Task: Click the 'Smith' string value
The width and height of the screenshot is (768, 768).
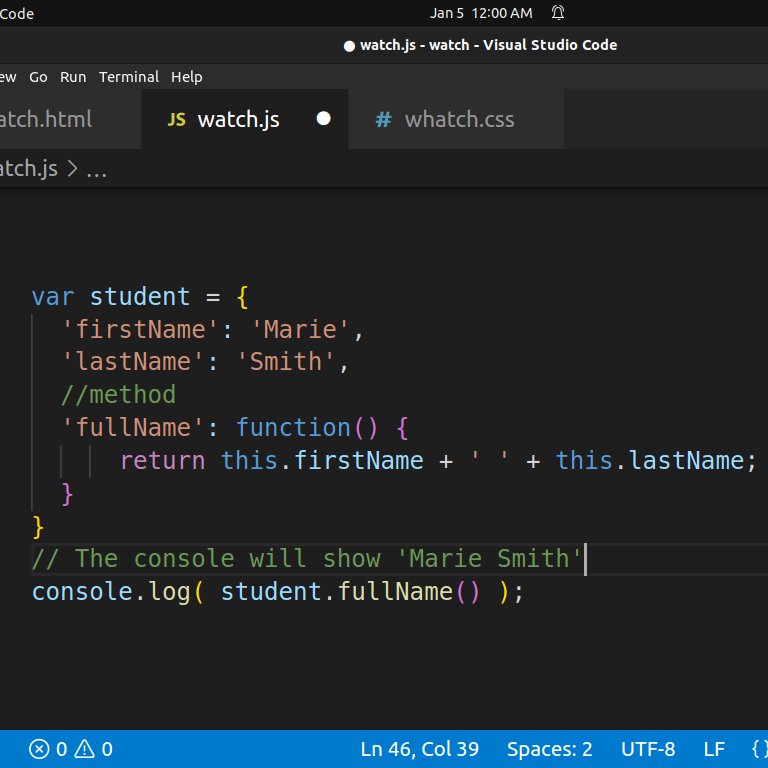Action: (286, 362)
